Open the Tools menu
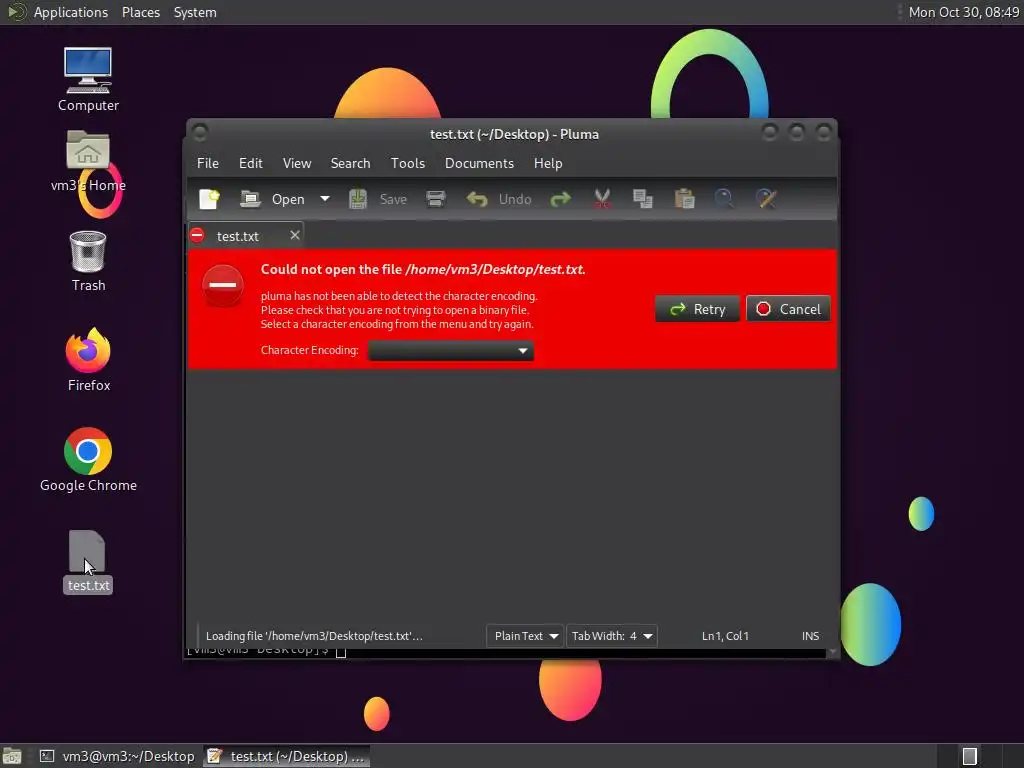 pyautogui.click(x=408, y=163)
